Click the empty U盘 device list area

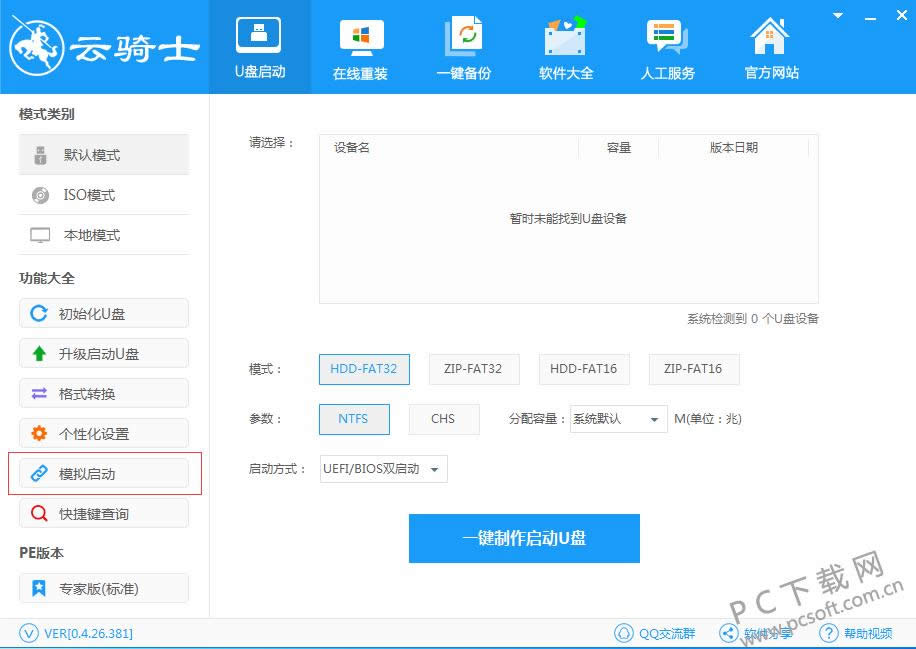568,240
